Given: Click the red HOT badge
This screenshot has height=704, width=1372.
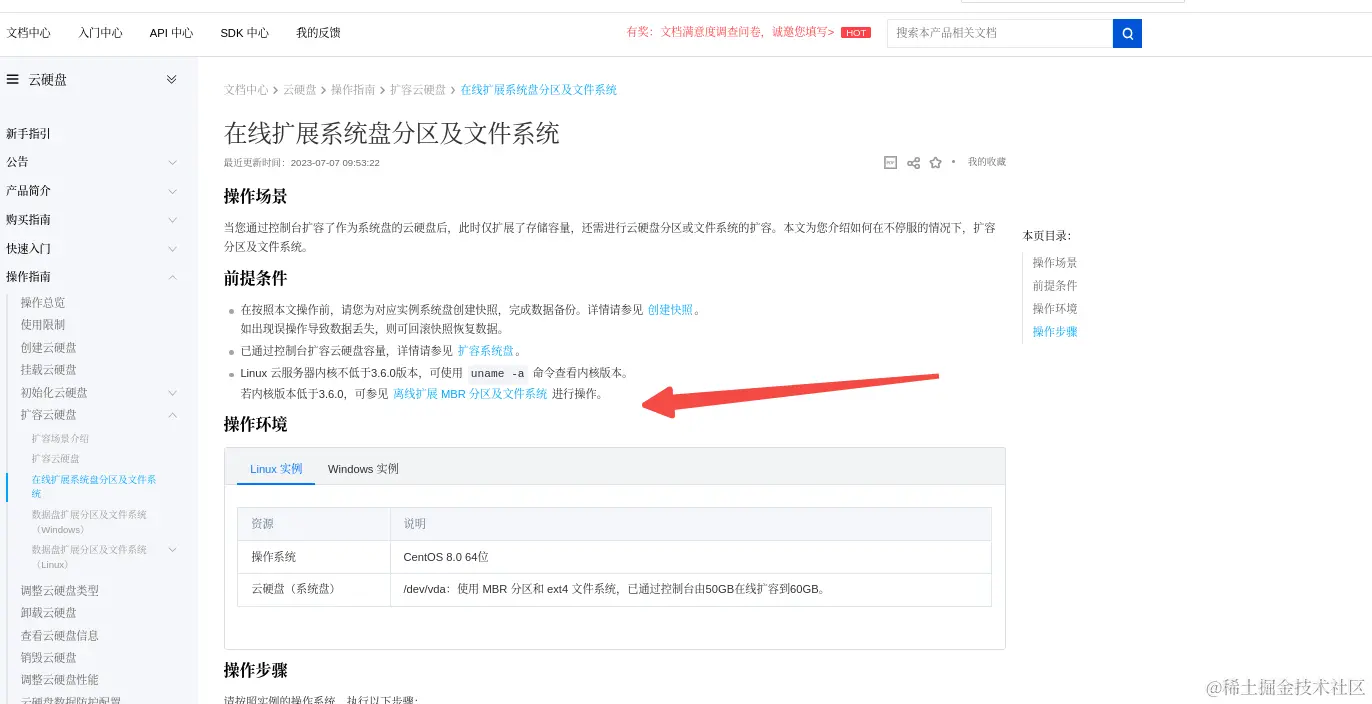Looking at the screenshot, I should coord(856,33).
